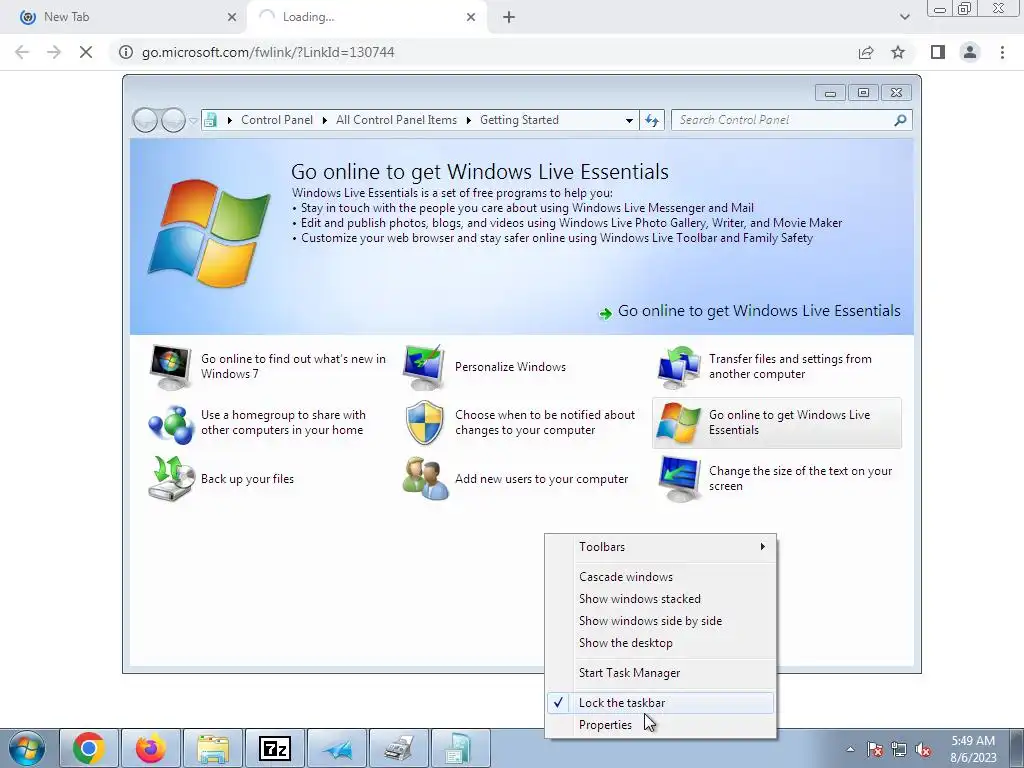Click the printer taskbar icon
Screen dimensions: 1024x768
(x=399, y=748)
